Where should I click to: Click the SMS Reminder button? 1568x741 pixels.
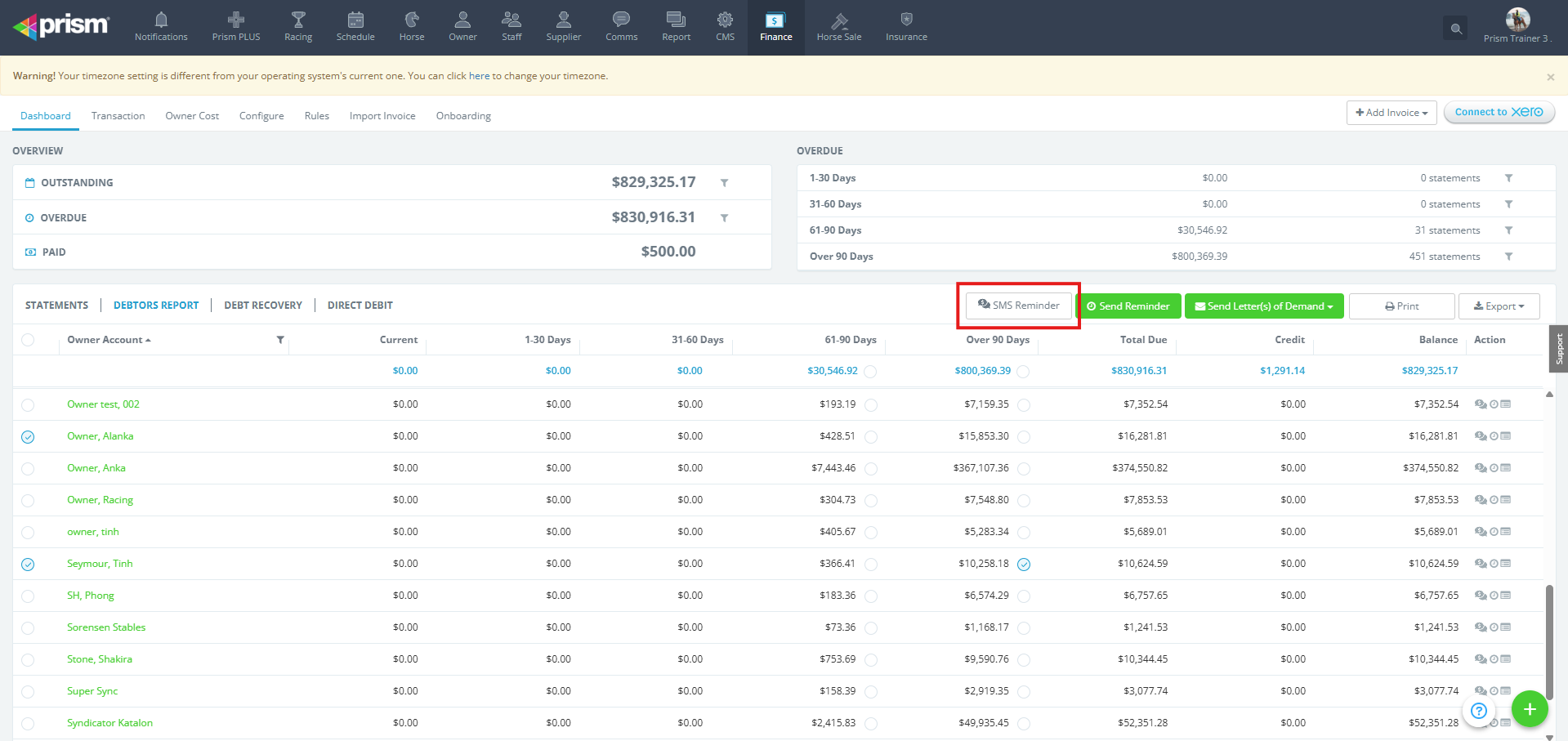[x=1018, y=306]
